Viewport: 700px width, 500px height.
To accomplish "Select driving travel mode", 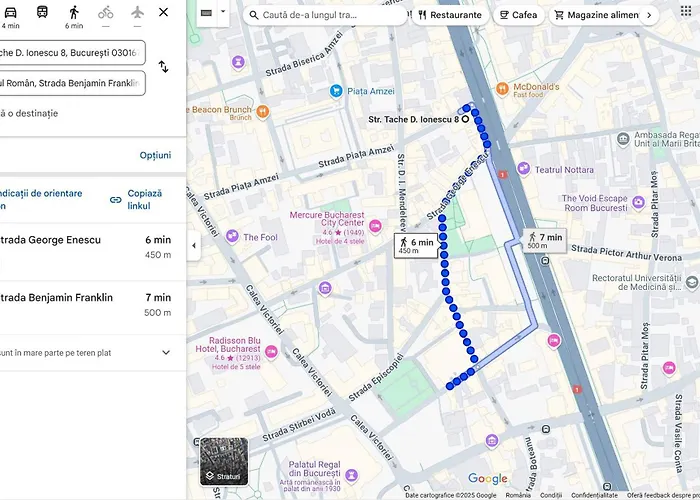I will pyautogui.click(x=10, y=14).
